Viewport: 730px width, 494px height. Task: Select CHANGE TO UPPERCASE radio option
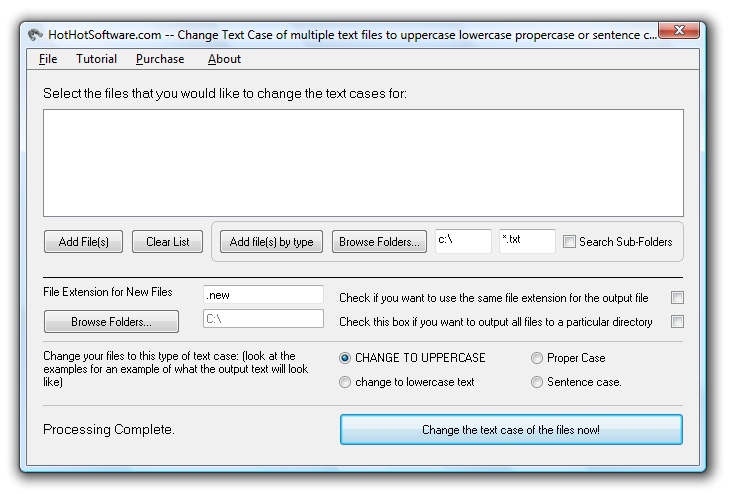(x=345, y=358)
